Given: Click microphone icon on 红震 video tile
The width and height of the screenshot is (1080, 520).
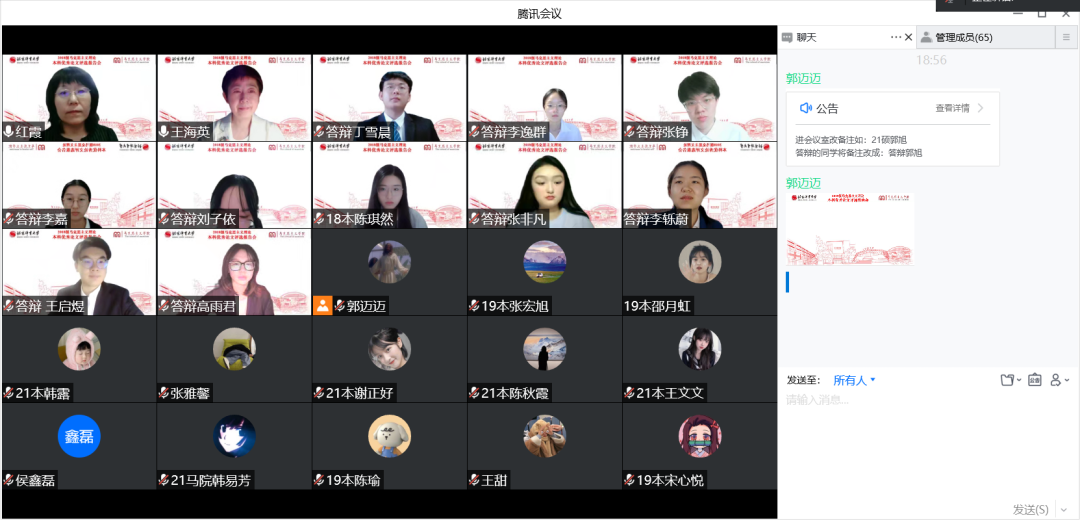Looking at the screenshot, I should (9, 132).
